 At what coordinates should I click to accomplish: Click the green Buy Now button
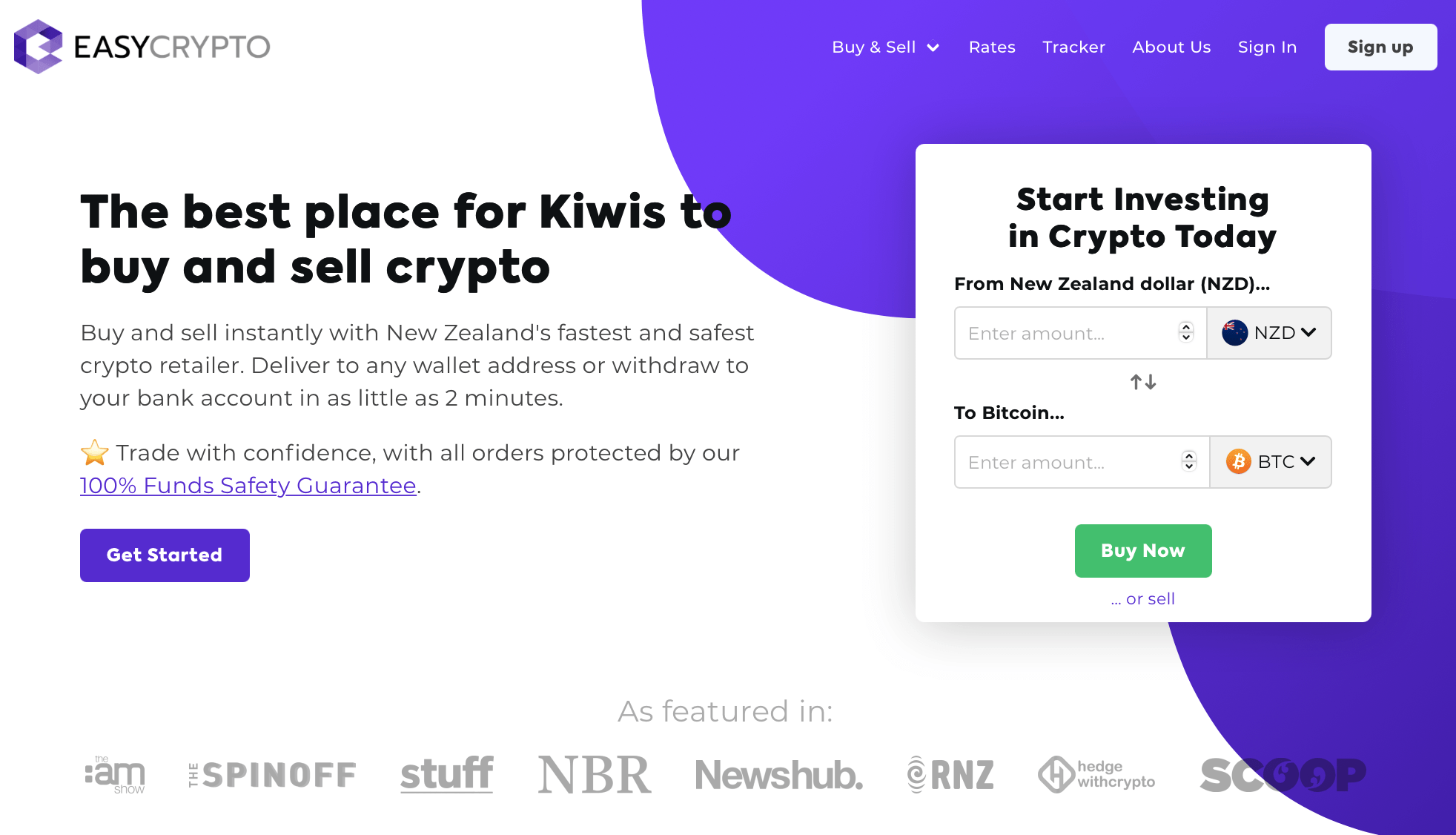[1143, 551]
